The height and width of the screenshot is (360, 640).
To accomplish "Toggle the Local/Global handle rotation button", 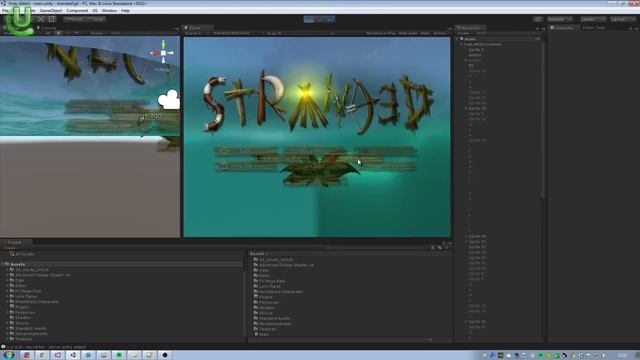I will click(x=96, y=19).
